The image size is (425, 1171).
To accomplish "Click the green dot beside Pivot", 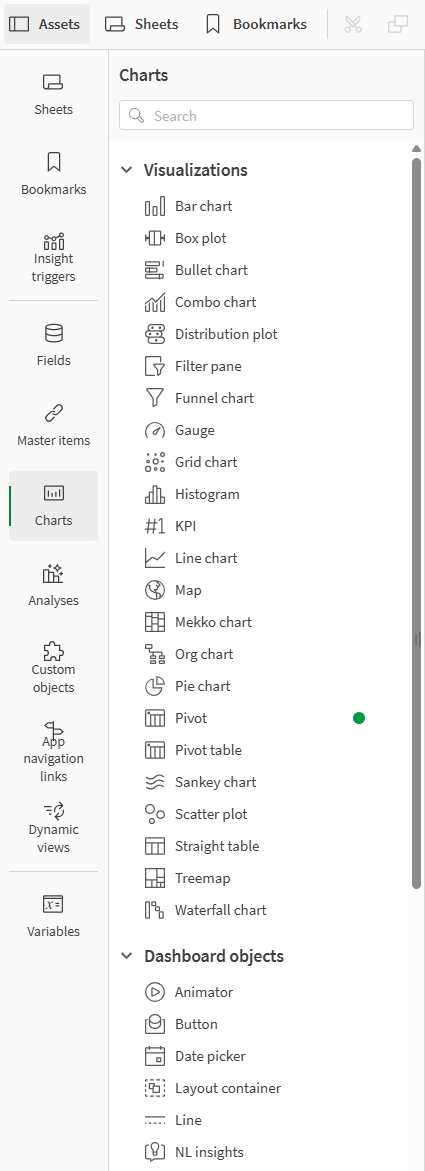I will pos(359,718).
